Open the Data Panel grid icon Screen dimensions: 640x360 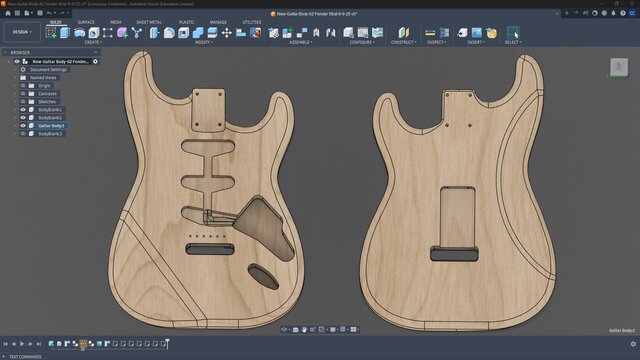click(17, 13)
